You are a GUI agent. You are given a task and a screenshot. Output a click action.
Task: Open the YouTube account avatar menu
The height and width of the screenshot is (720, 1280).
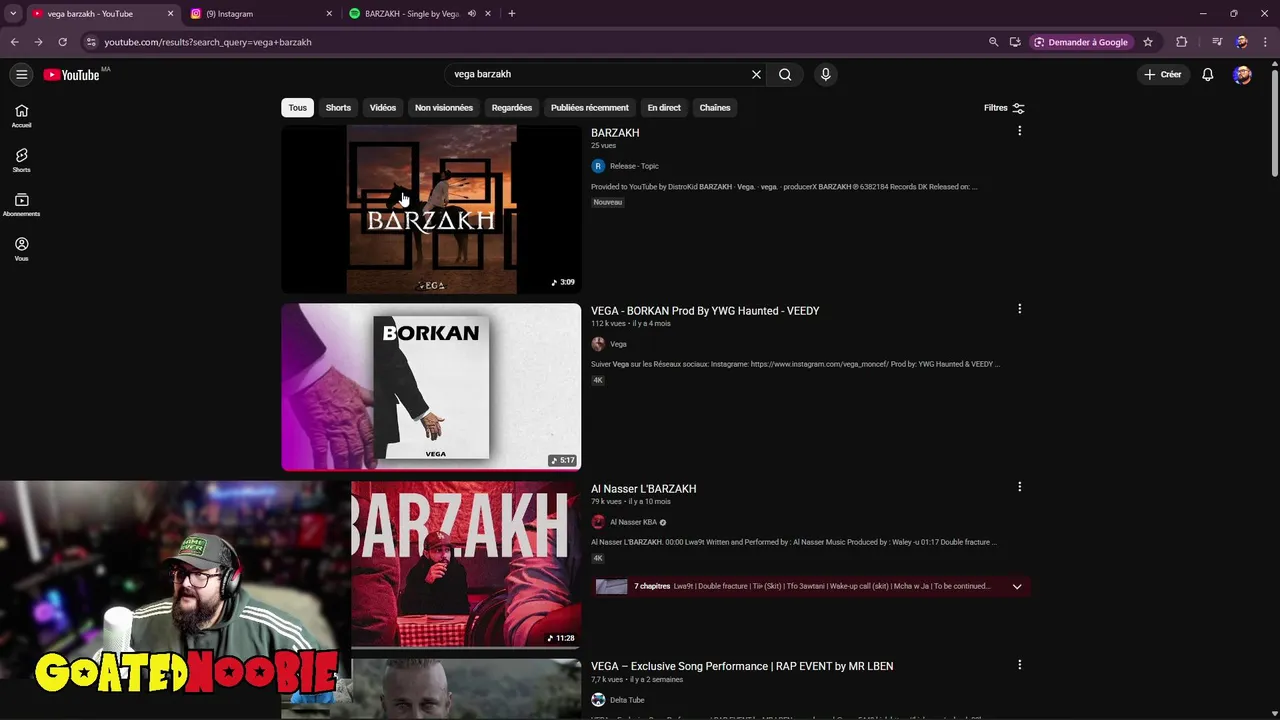click(x=1242, y=74)
